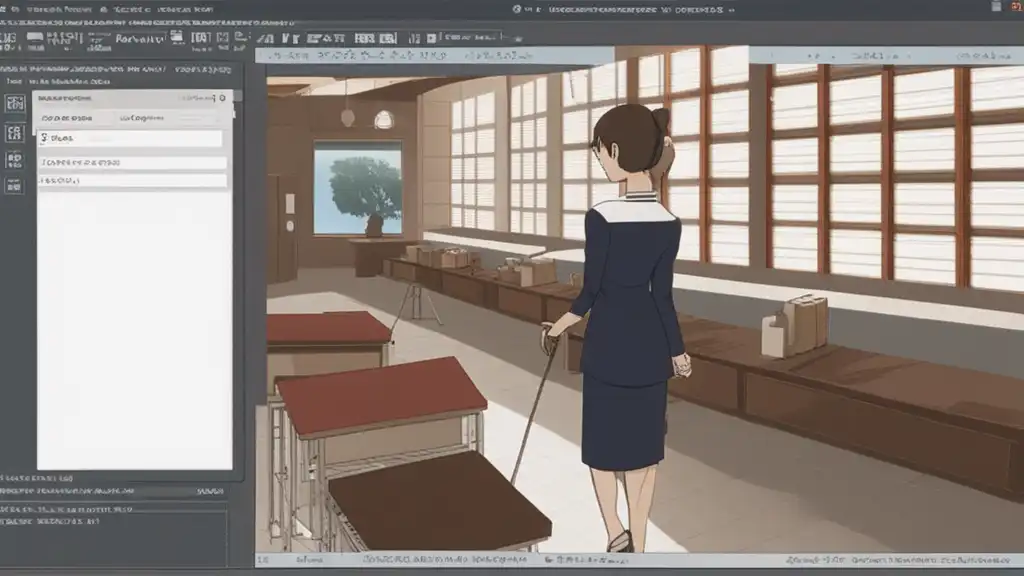
Task: Click the first square icon in left sidebar
Action: (x=14, y=104)
